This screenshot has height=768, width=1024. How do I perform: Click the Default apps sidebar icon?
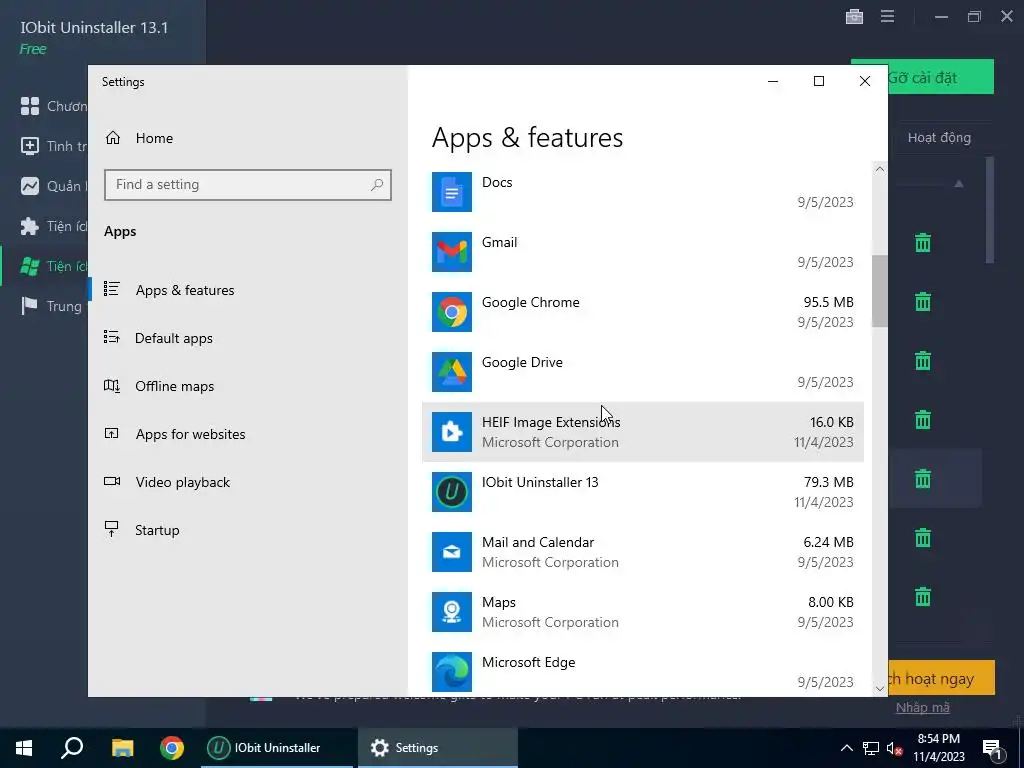coord(112,337)
